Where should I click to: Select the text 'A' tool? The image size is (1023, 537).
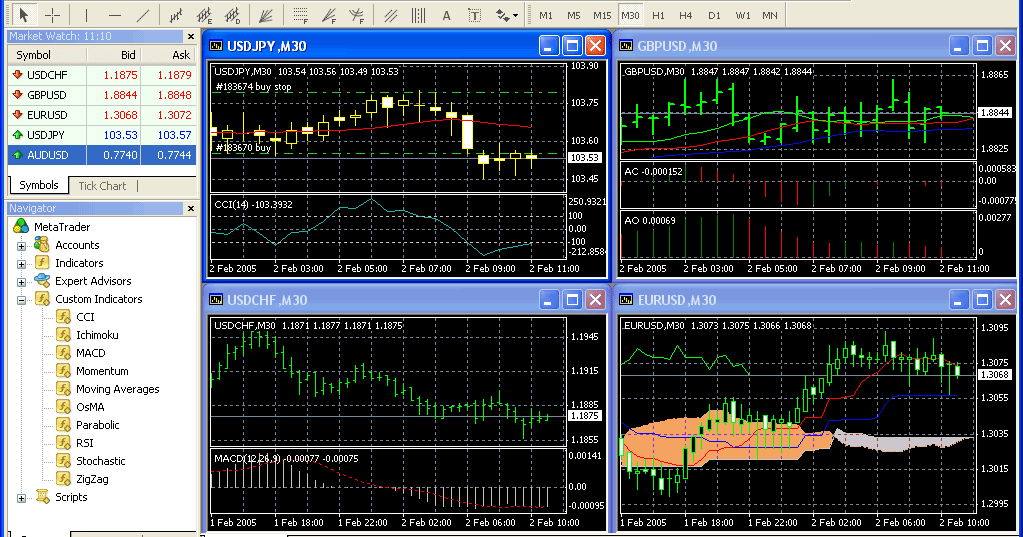446,15
